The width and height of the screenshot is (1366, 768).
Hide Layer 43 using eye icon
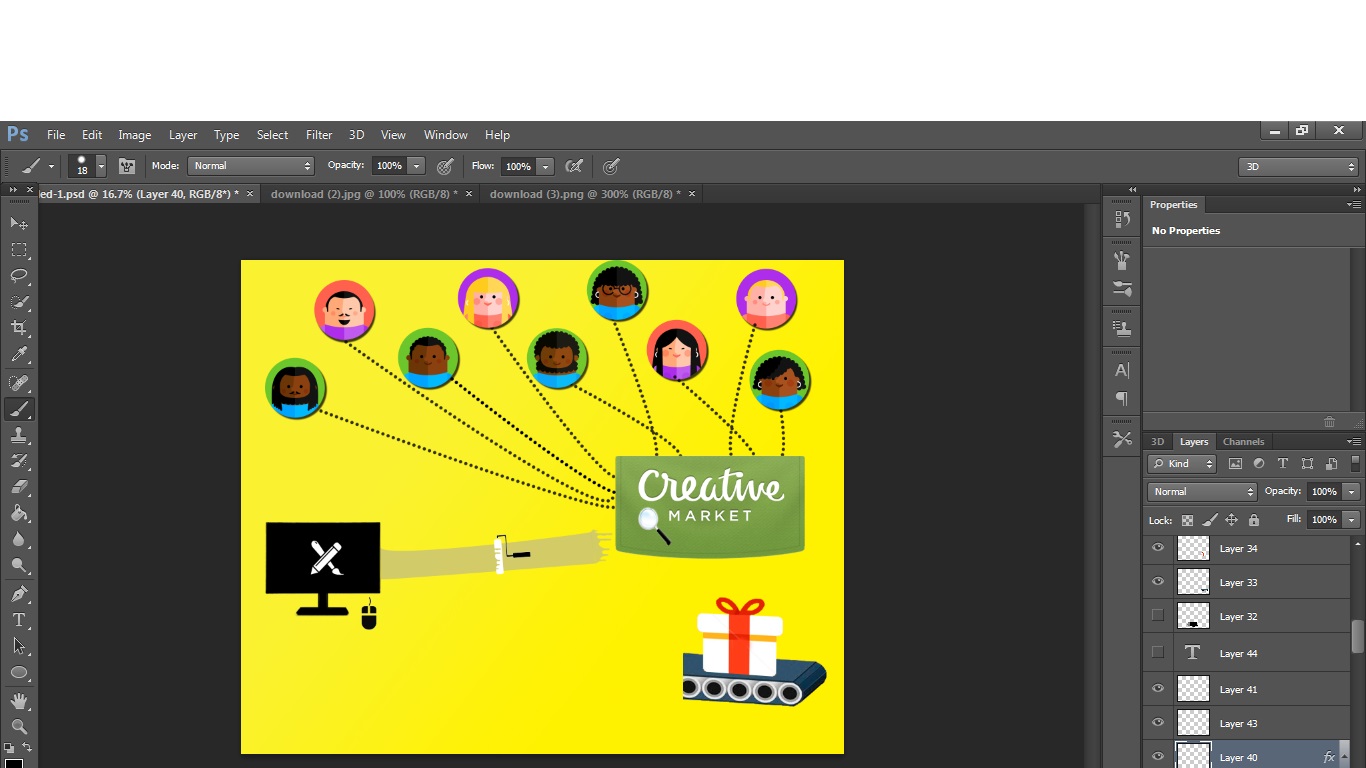1158,722
